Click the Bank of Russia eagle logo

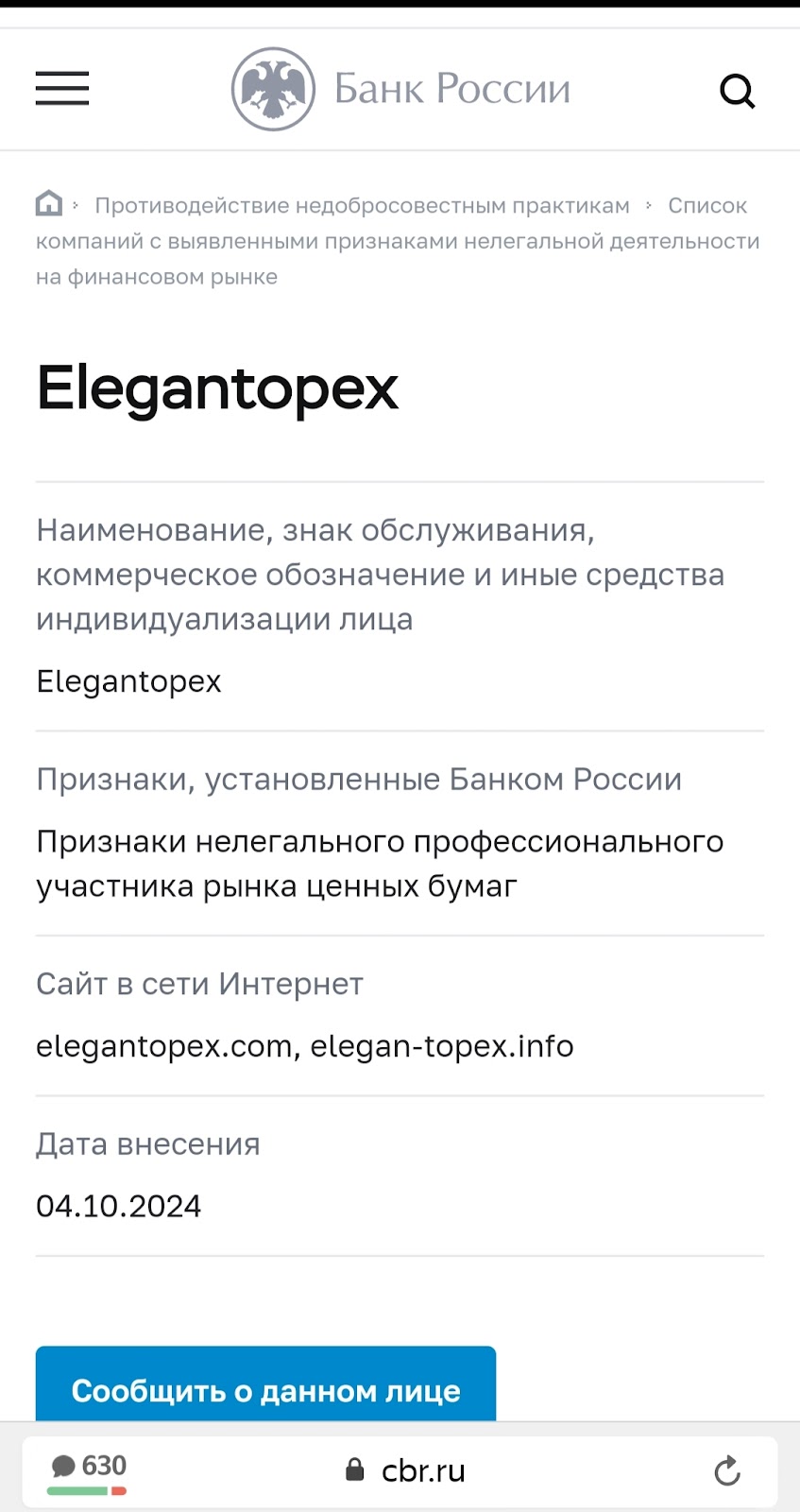[x=273, y=87]
